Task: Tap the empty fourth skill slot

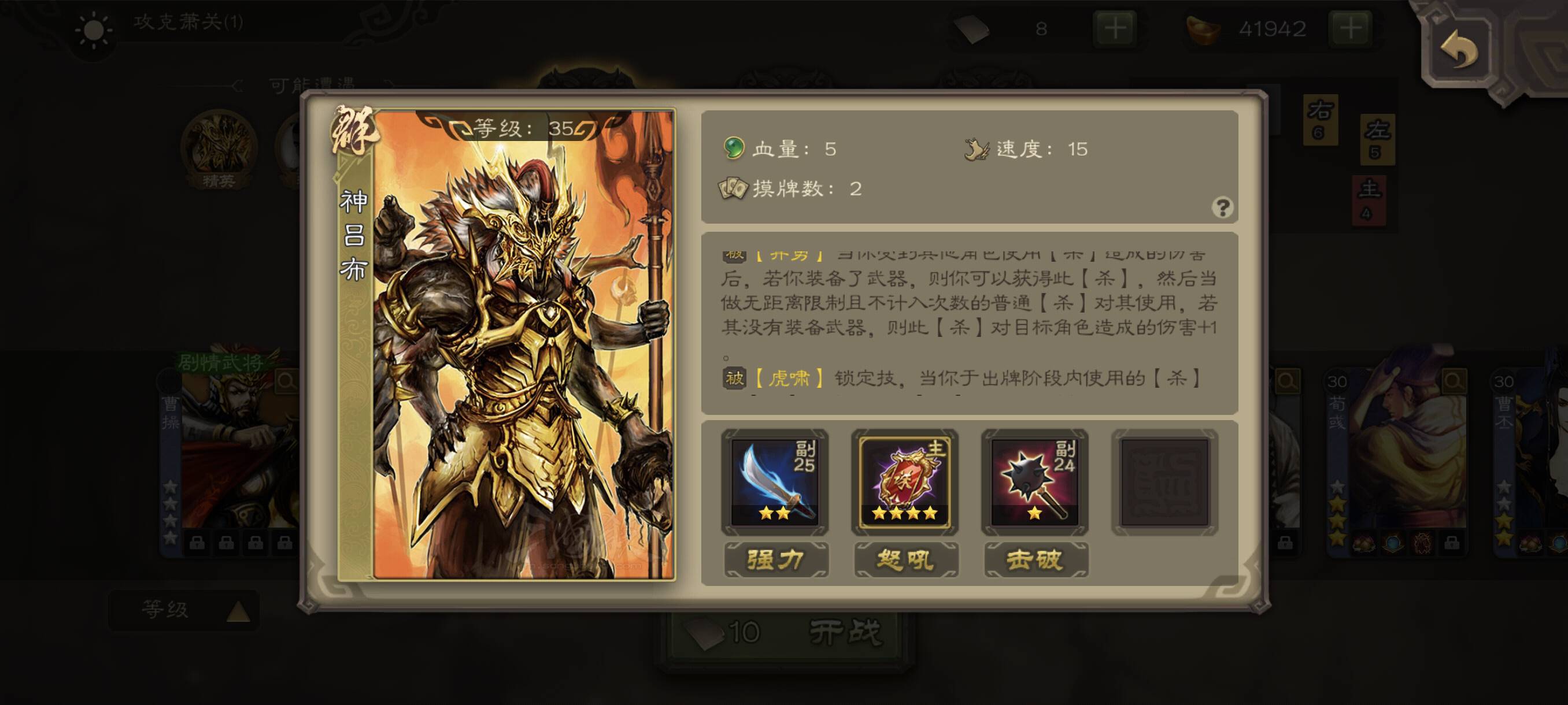Action: [1164, 482]
